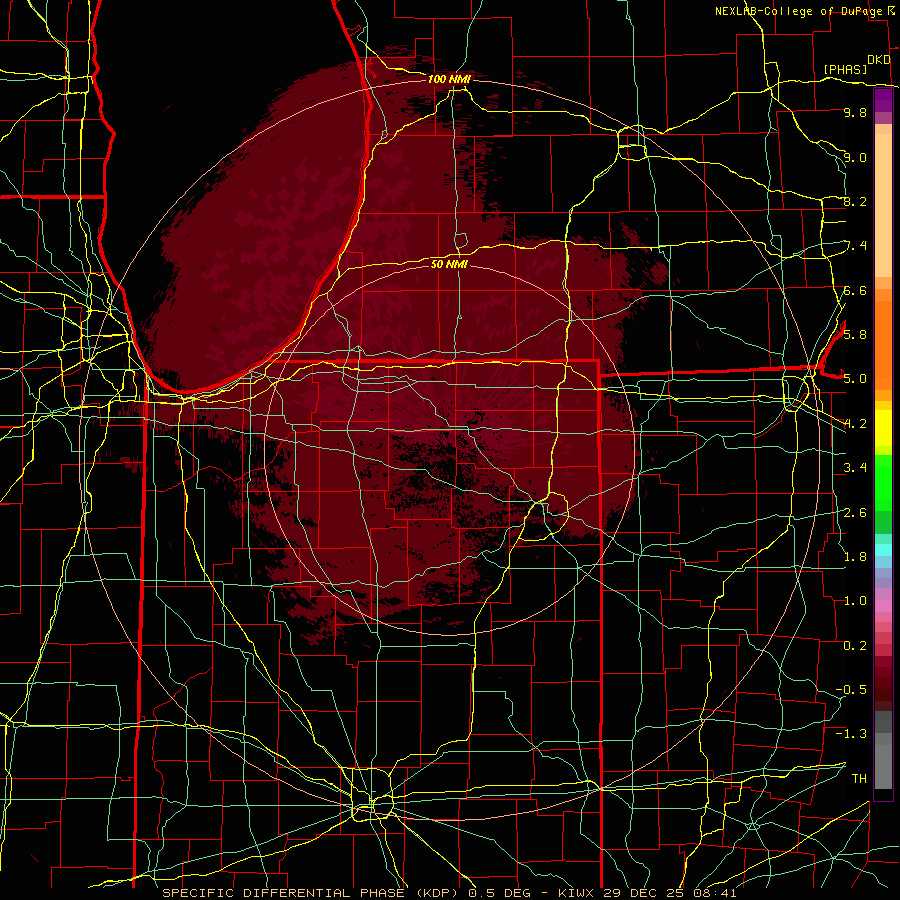Click the 5.0 value on the scale
Screen dimensions: 900x900
(x=855, y=379)
